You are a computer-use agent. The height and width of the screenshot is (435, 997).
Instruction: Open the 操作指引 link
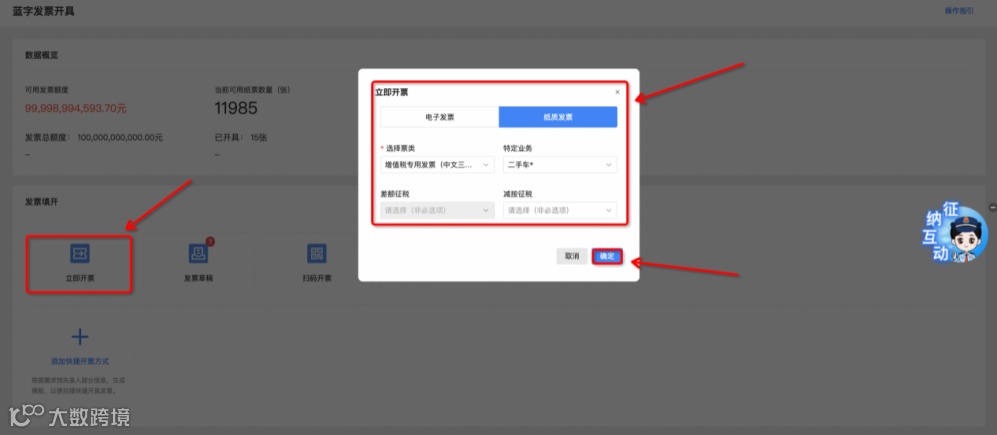click(x=959, y=11)
